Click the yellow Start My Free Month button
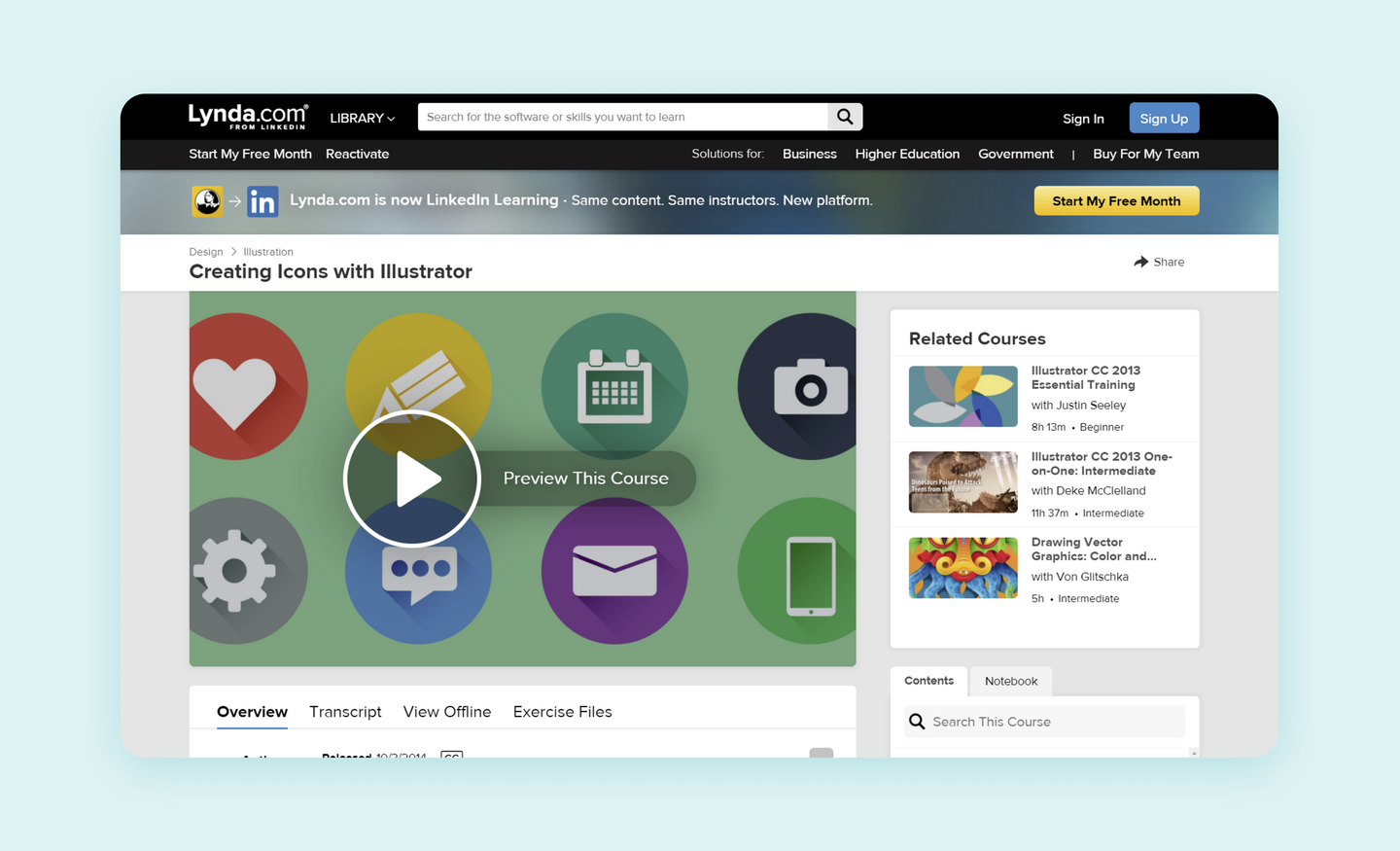1400x851 pixels. 1116,200
